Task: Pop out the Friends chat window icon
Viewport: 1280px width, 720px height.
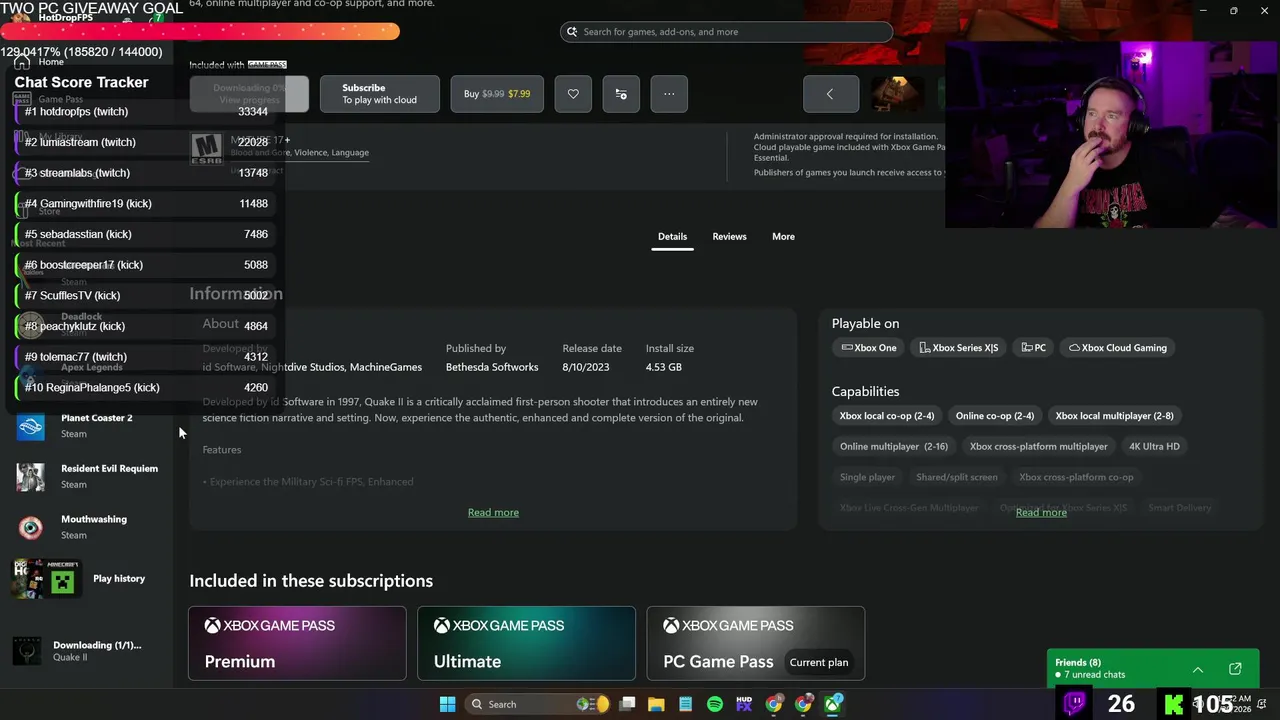Action: pos(1235,669)
